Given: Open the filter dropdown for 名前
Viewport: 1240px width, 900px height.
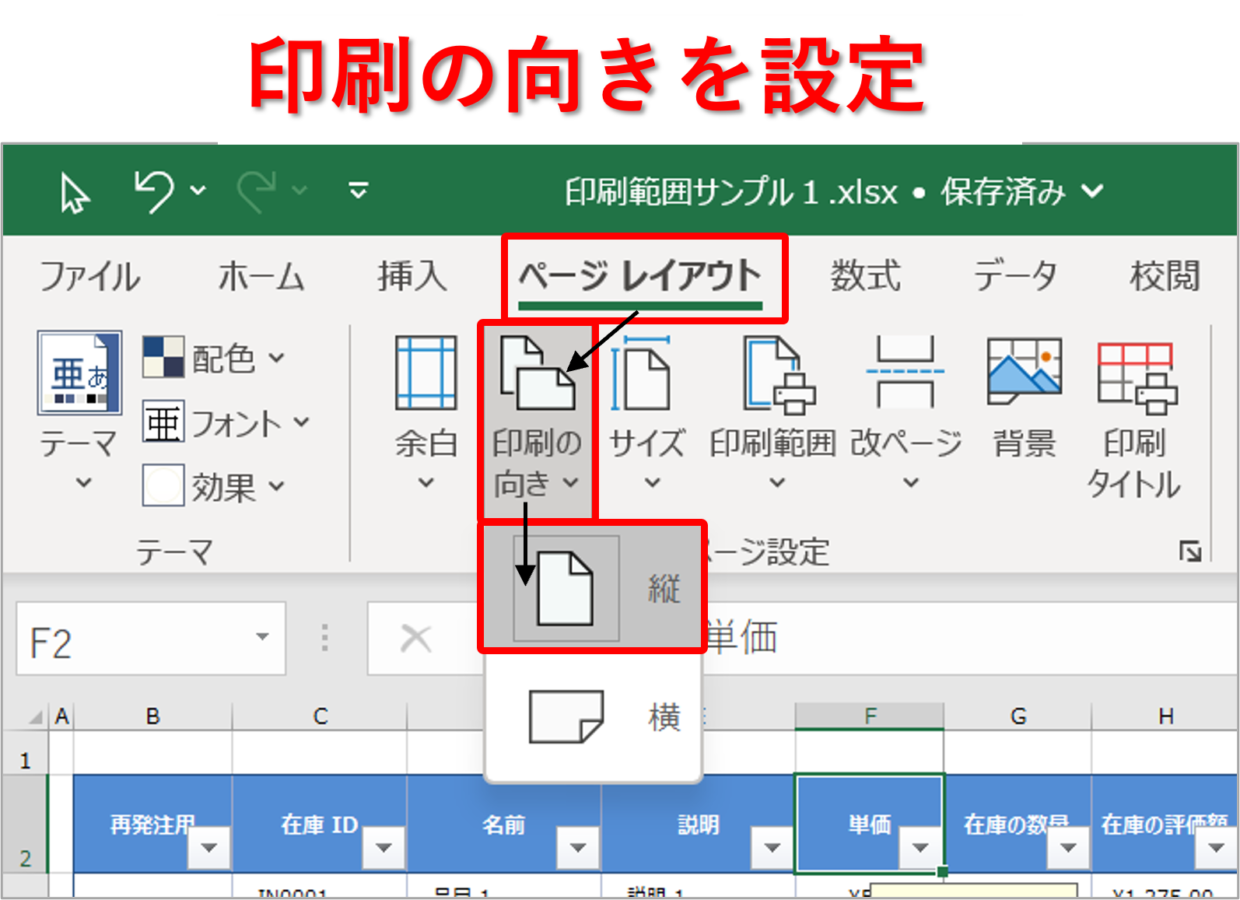Looking at the screenshot, I should click(578, 848).
